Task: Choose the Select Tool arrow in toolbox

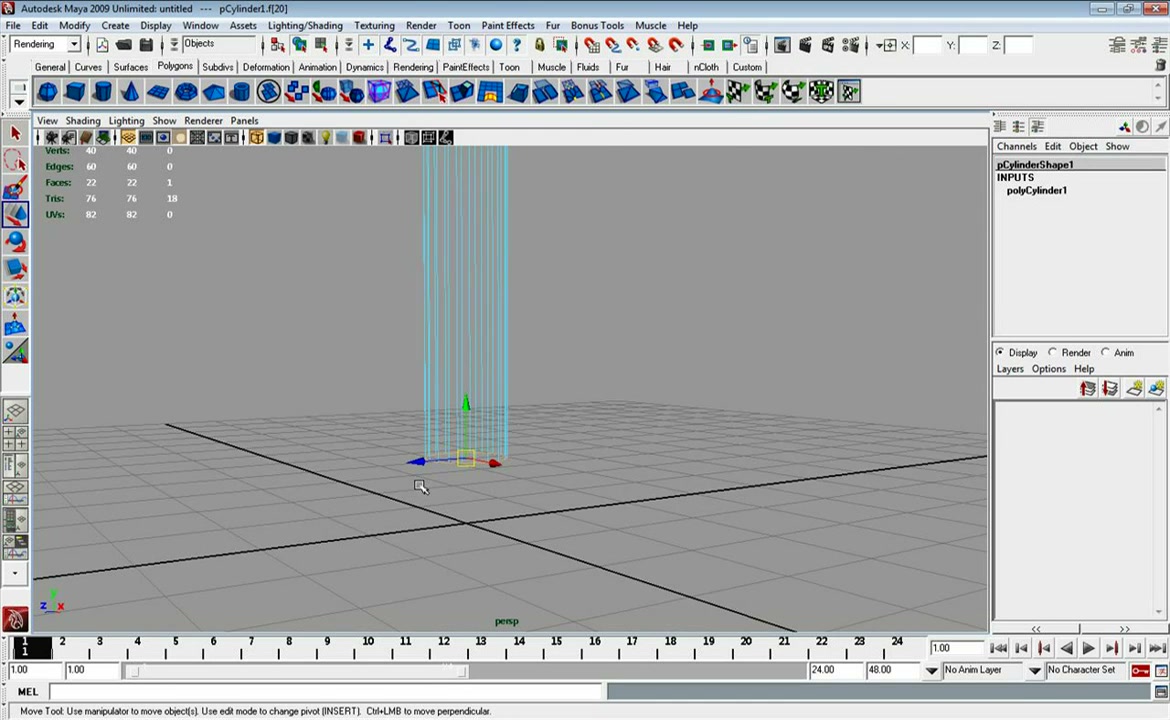Action: tap(16, 134)
